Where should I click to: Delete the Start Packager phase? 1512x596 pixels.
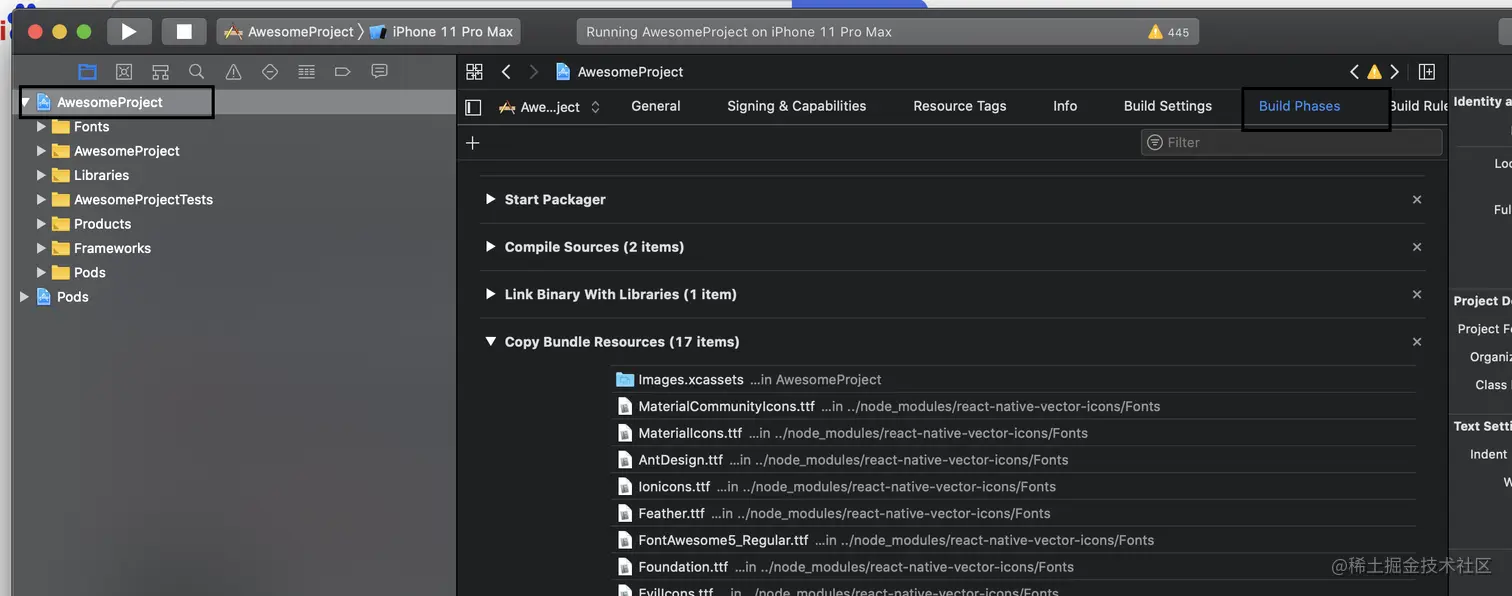(1417, 200)
